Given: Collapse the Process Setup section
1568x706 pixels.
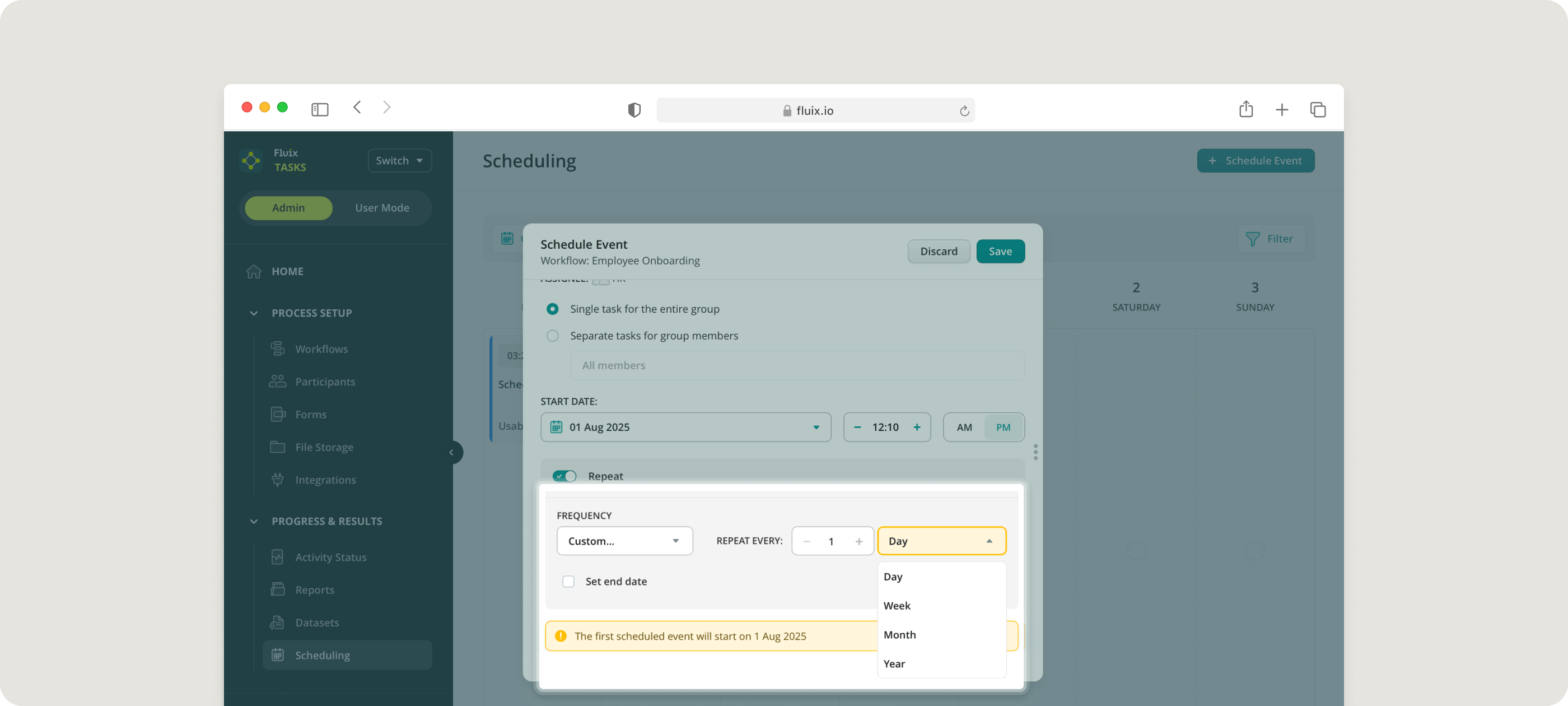Looking at the screenshot, I should (x=254, y=313).
